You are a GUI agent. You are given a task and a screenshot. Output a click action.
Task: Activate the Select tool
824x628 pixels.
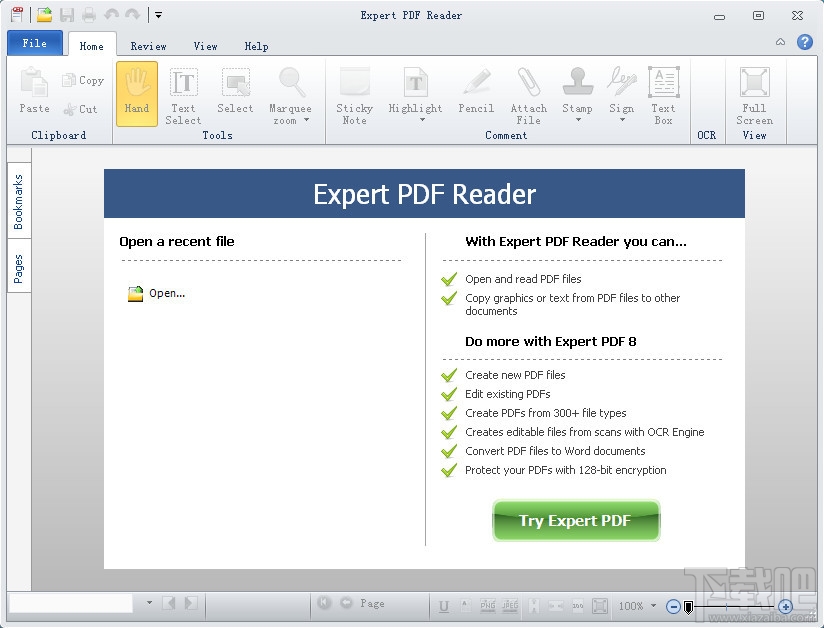click(x=235, y=90)
